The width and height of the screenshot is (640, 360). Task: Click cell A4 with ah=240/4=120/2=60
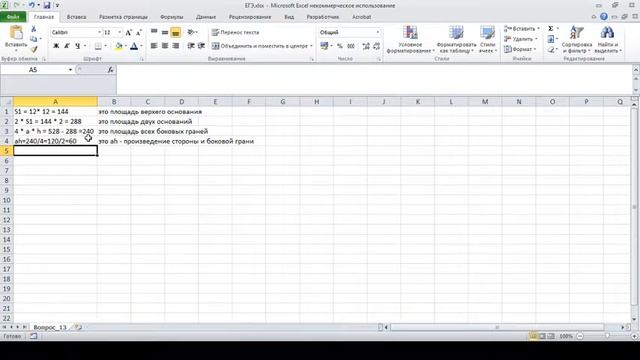pyautogui.click(x=55, y=141)
